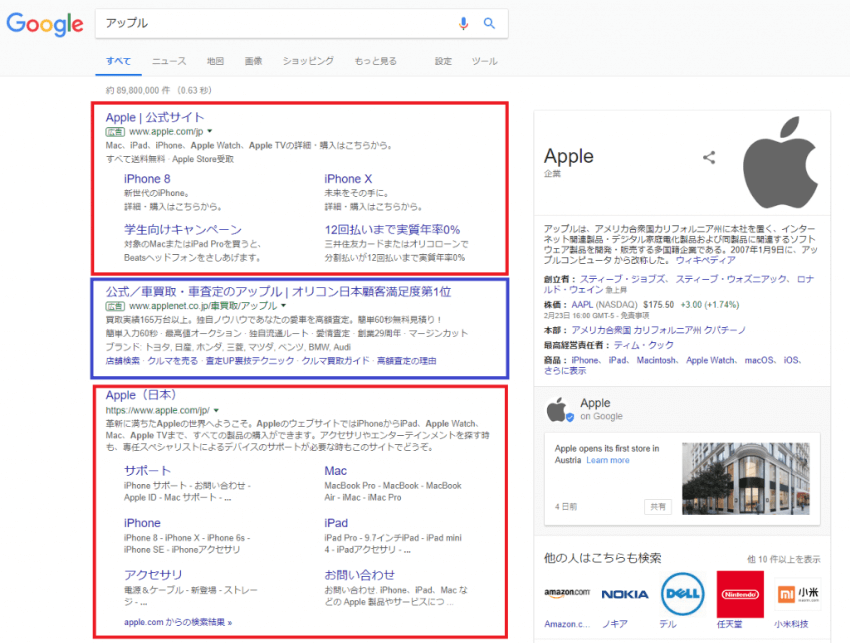The image size is (850, 643).
Task: Click the 高額査定の理由 link
Action: [407, 361]
